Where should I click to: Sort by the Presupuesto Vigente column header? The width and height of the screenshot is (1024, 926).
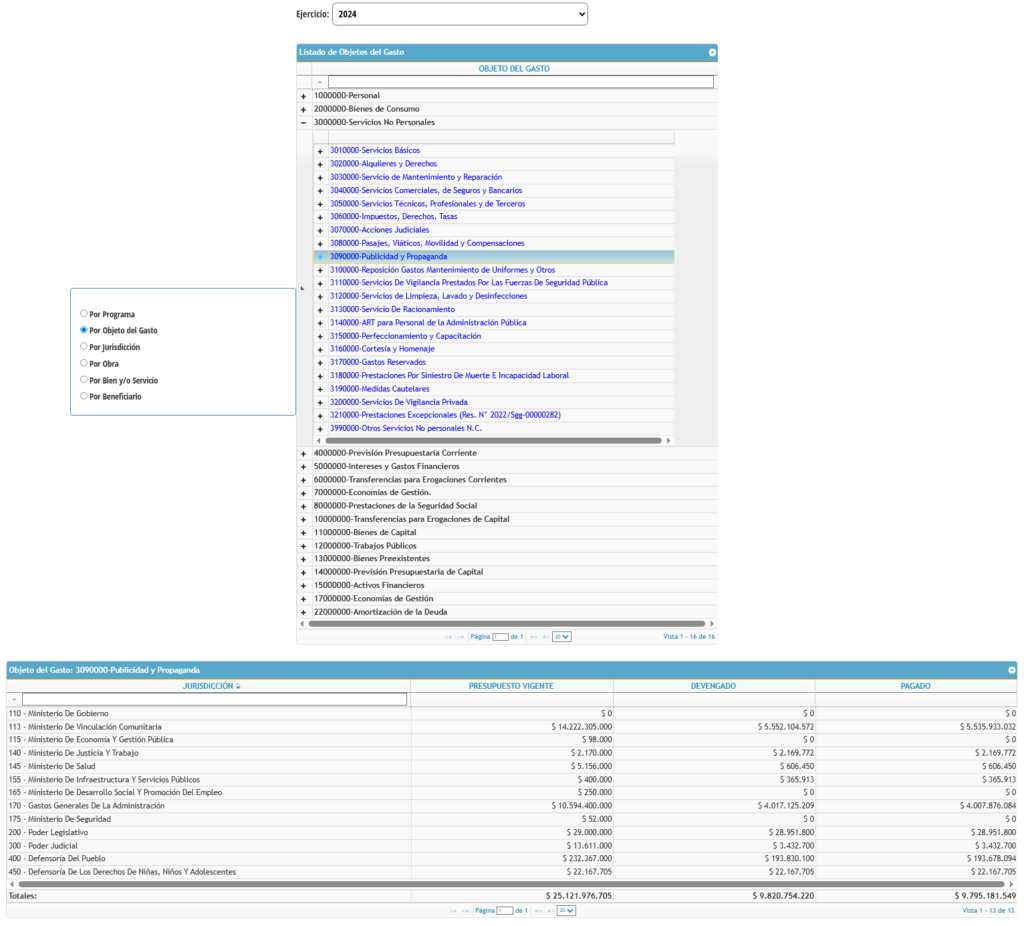pyautogui.click(x=511, y=686)
